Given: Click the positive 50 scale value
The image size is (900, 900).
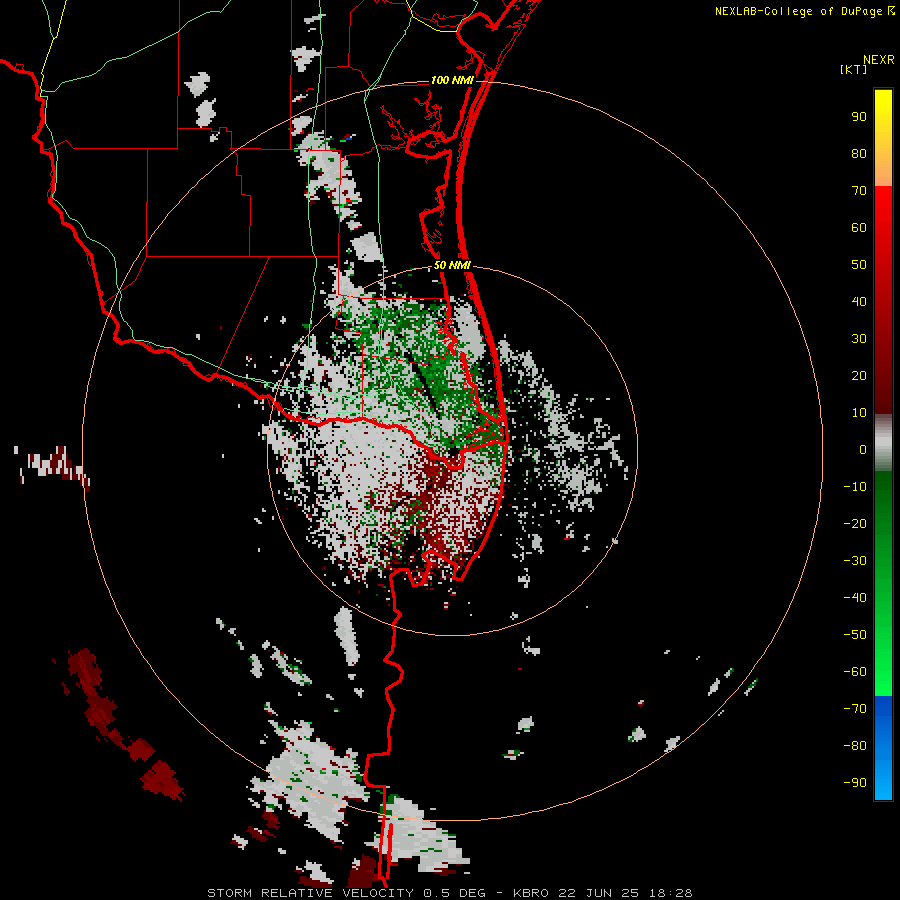Looking at the screenshot, I should tap(859, 265).
